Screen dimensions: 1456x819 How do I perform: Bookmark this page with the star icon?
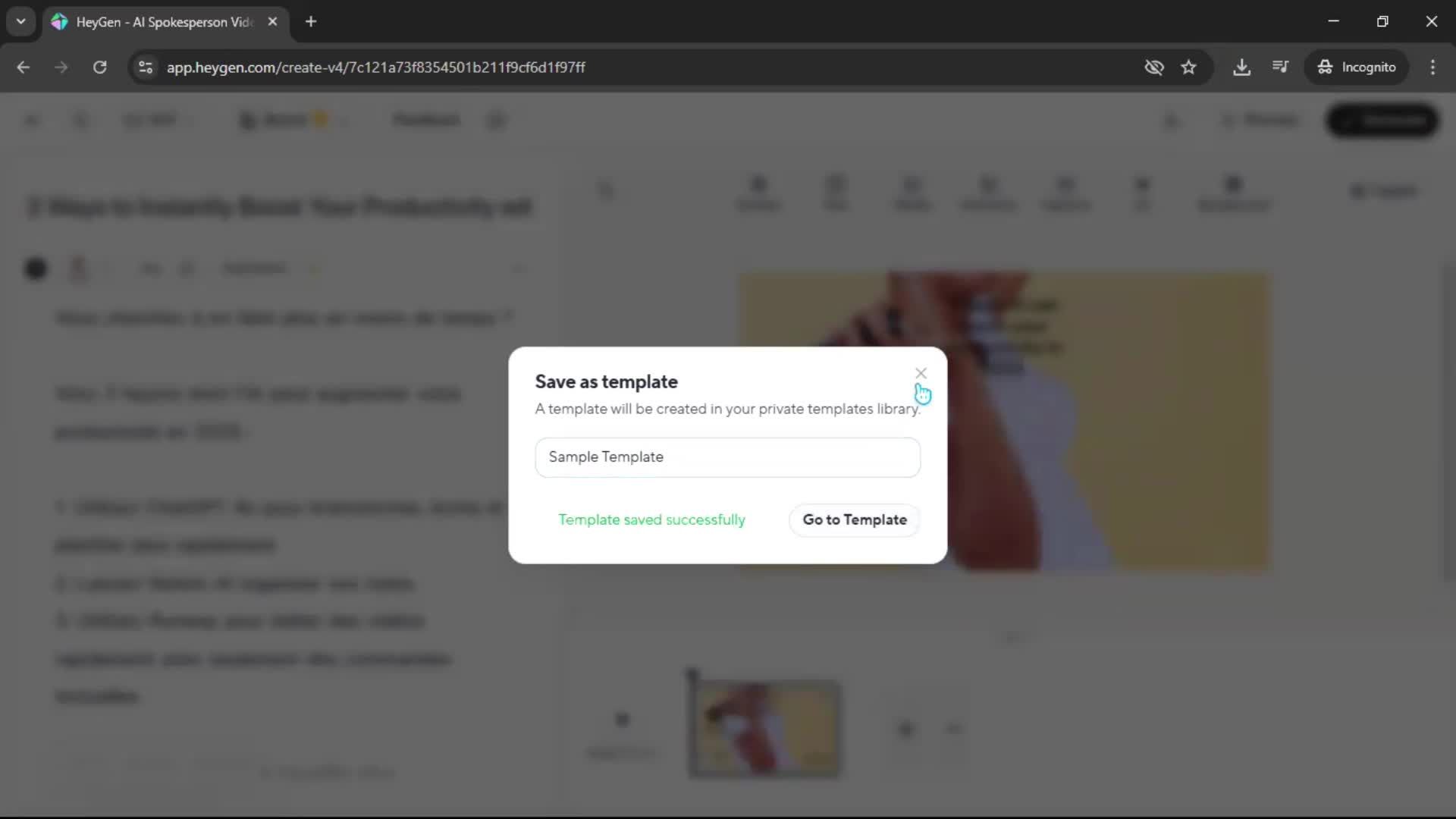1188,67
